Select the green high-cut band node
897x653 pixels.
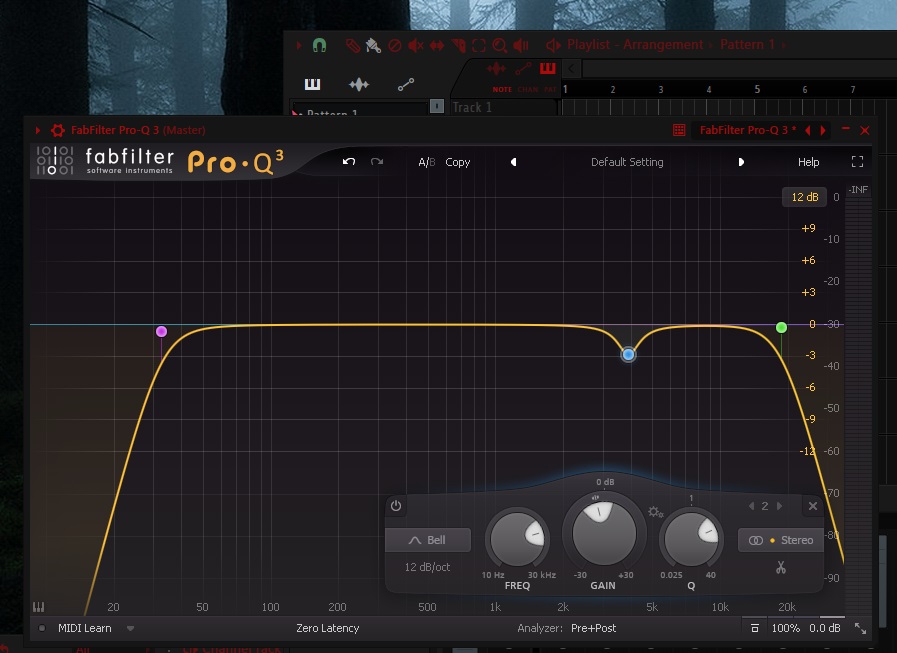(x=781, y=327)
